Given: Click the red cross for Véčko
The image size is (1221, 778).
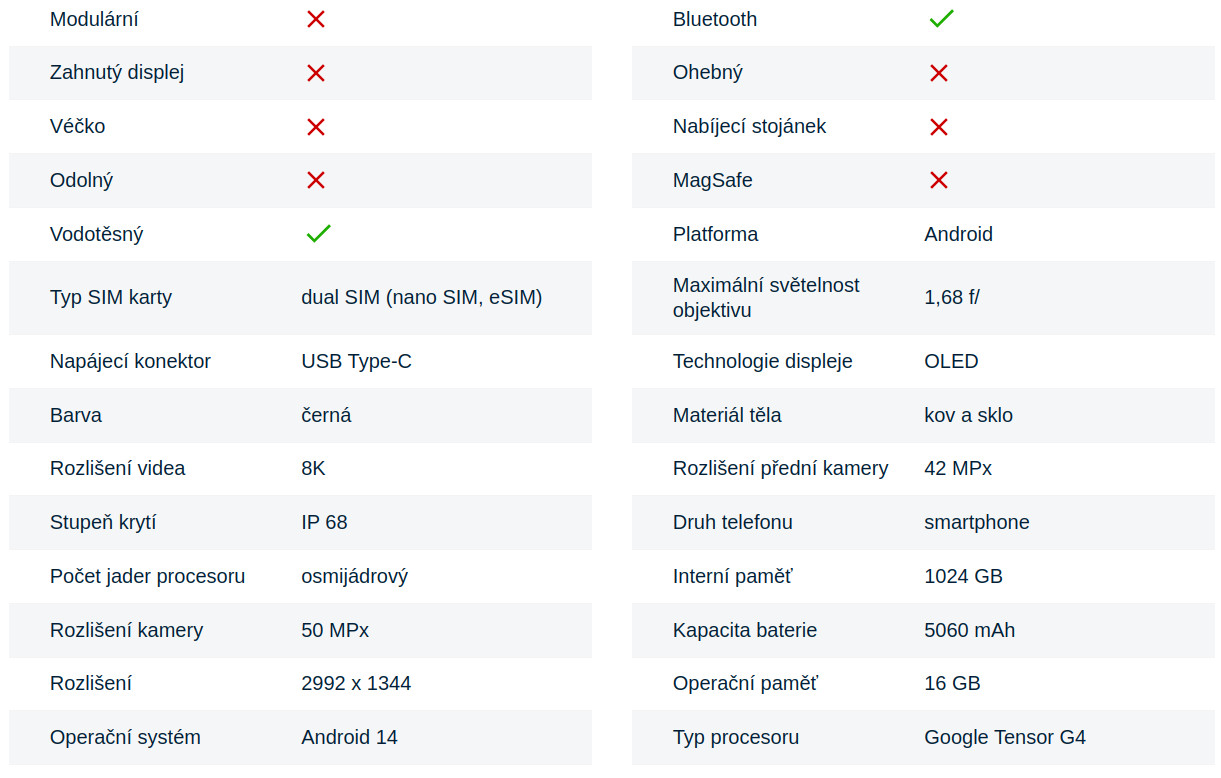Looking at the screenshot, I should pyautogui.click(x=316, y=127).
